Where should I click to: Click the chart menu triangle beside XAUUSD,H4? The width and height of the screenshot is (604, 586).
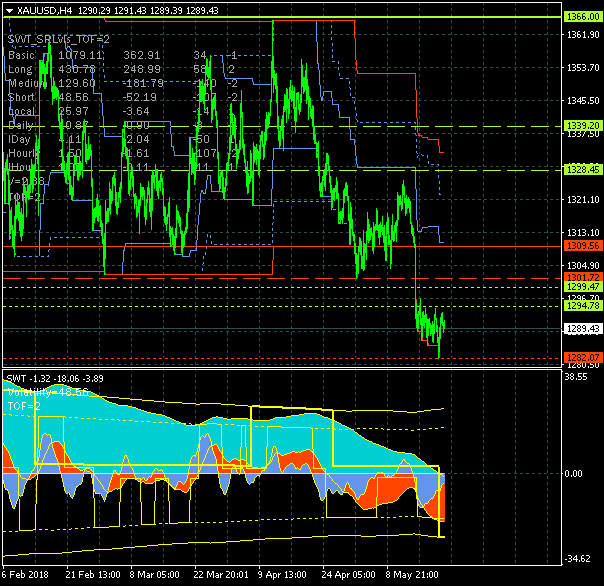10,11
